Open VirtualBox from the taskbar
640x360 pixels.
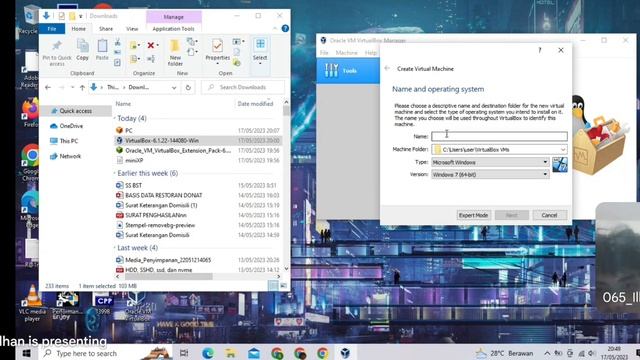[x=345, y=353]
